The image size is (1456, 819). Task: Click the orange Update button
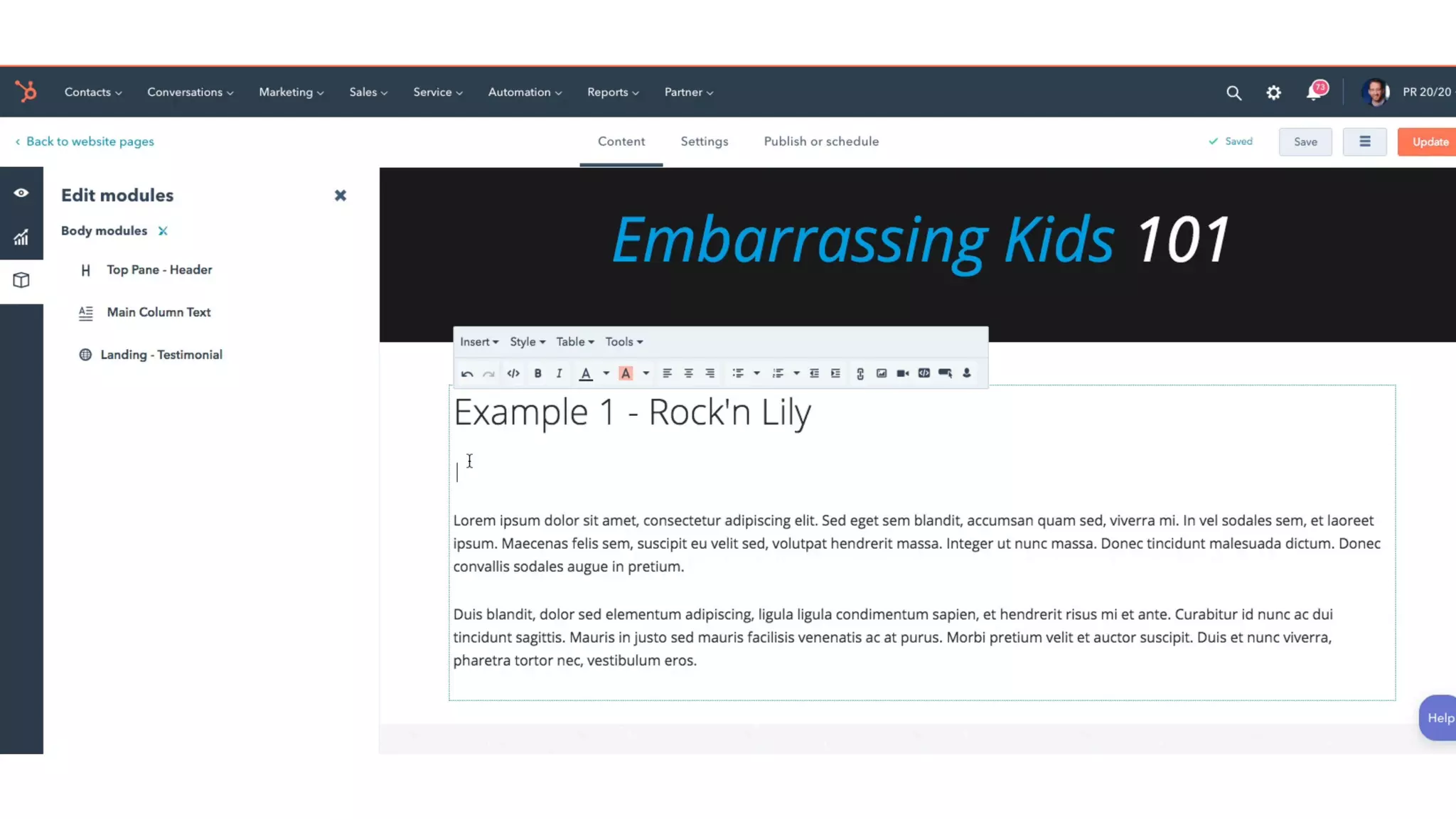pyautogui.click(x=1429, y=141)
